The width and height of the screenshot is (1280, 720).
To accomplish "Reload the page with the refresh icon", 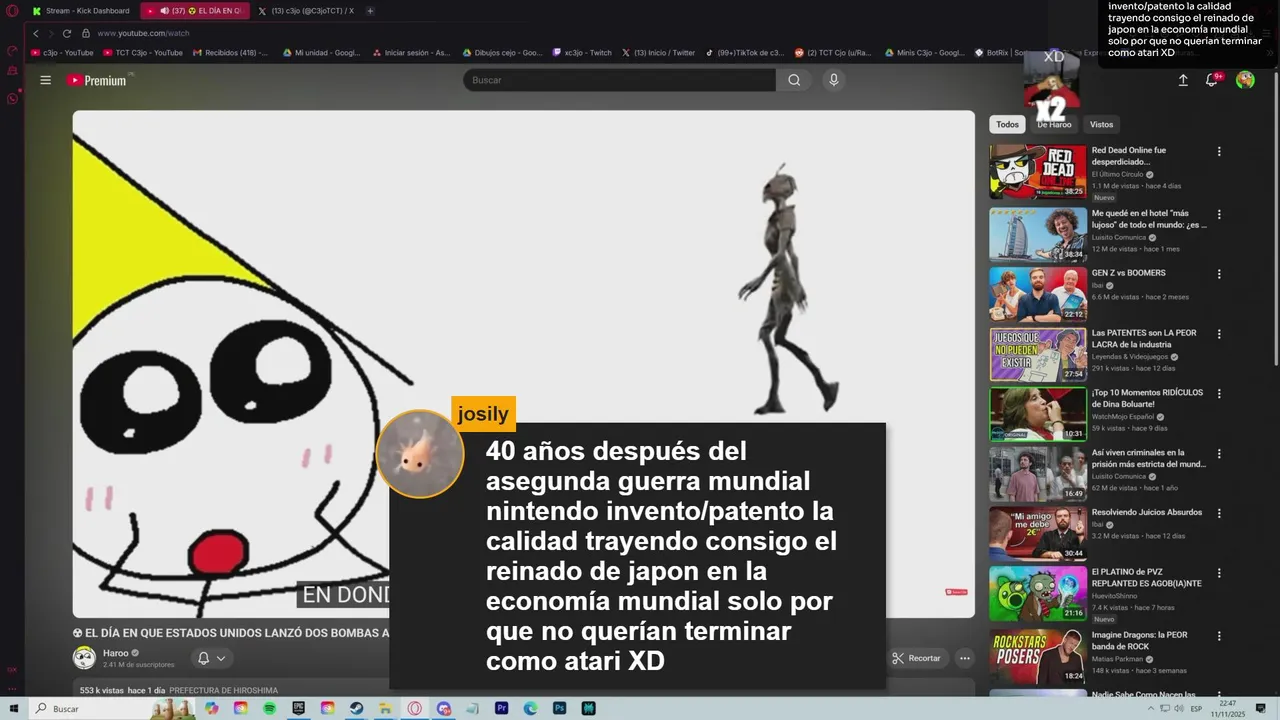I will tap(67, 33).
